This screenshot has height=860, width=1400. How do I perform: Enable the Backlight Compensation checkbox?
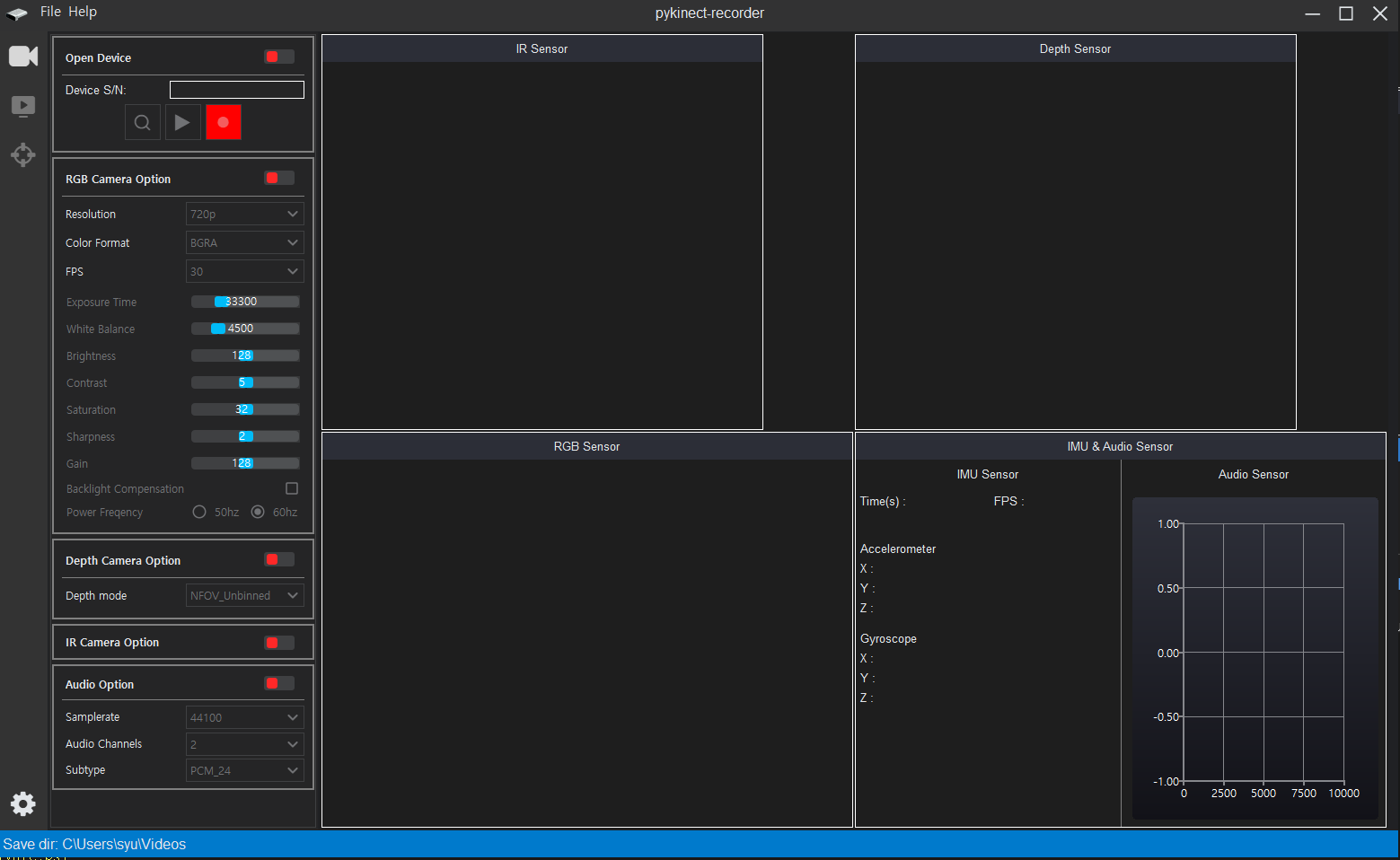point(292,488)
